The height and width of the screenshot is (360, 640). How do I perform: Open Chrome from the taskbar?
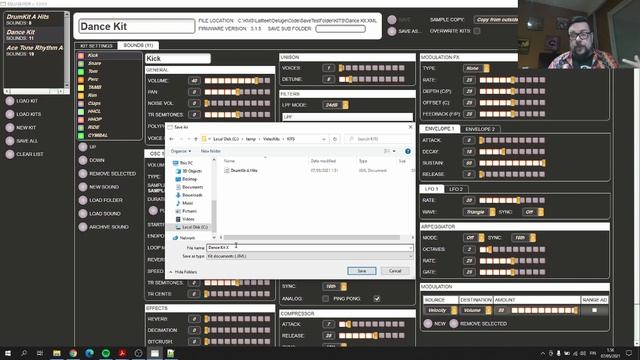click(73, 353)
